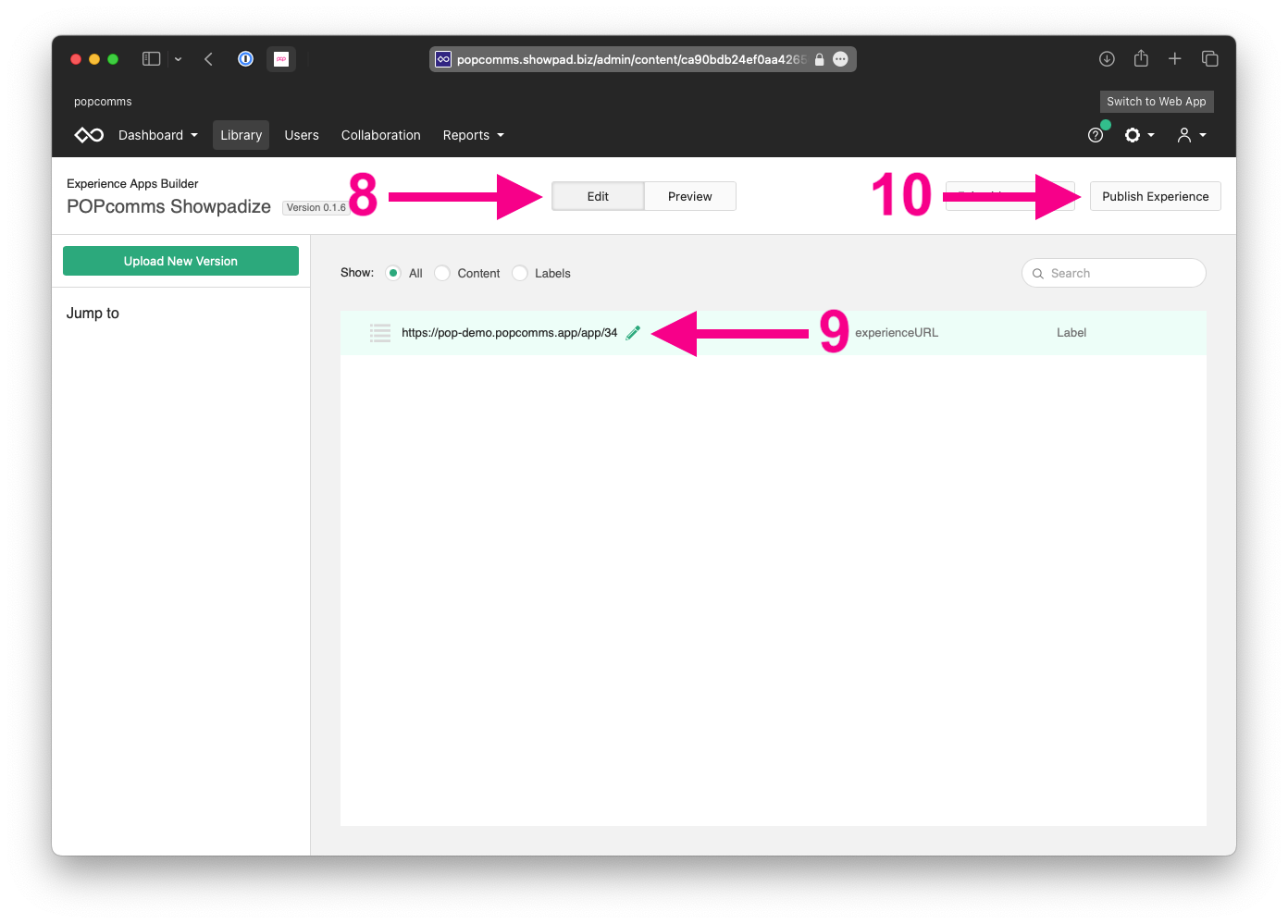Open the Dashboard dropdown
The height and width of the screenshot is (924, 1288).
click(157, 135)
